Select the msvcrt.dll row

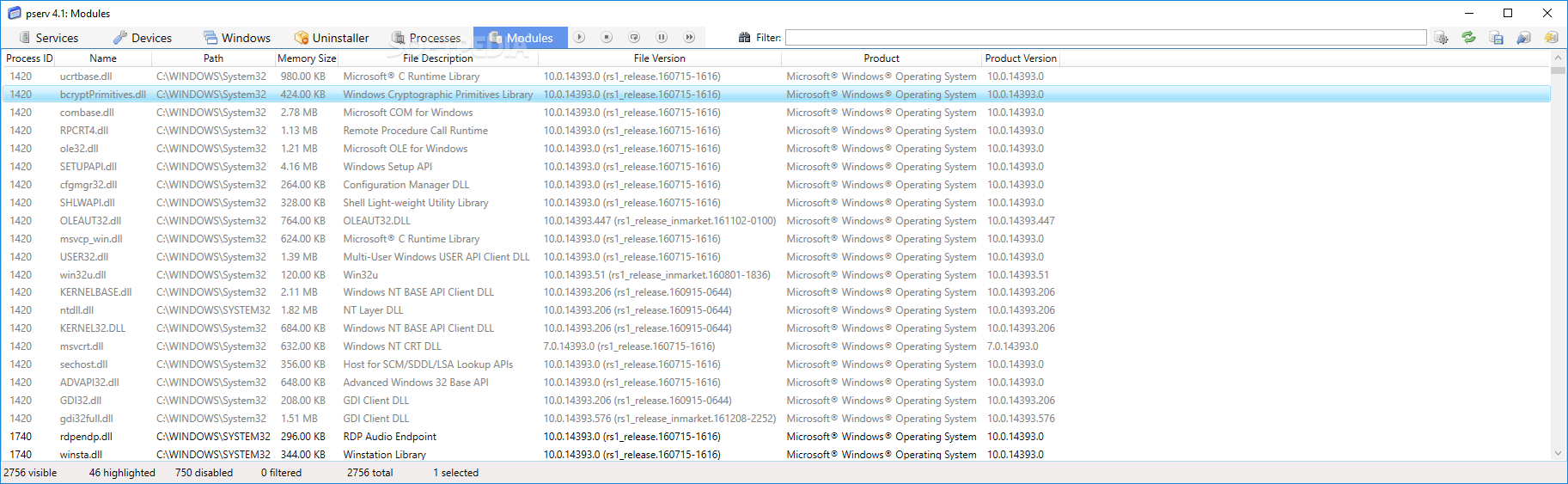777,346
